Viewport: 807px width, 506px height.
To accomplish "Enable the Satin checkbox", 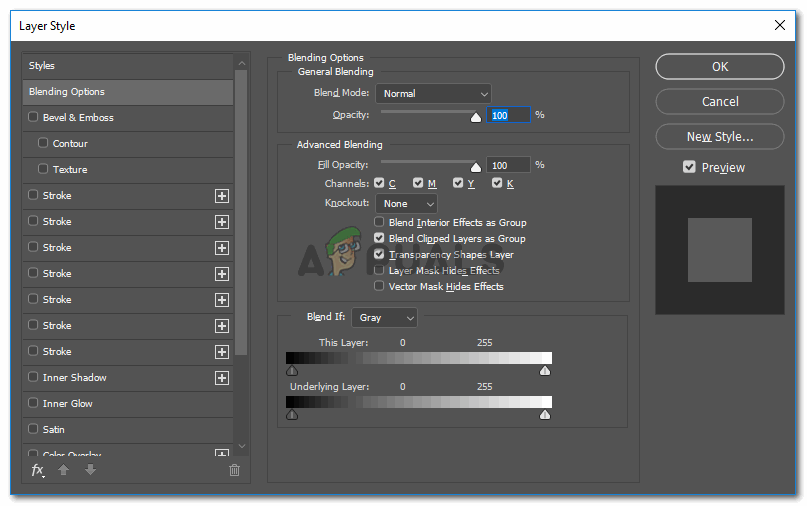I will click(x=33, y=429).
